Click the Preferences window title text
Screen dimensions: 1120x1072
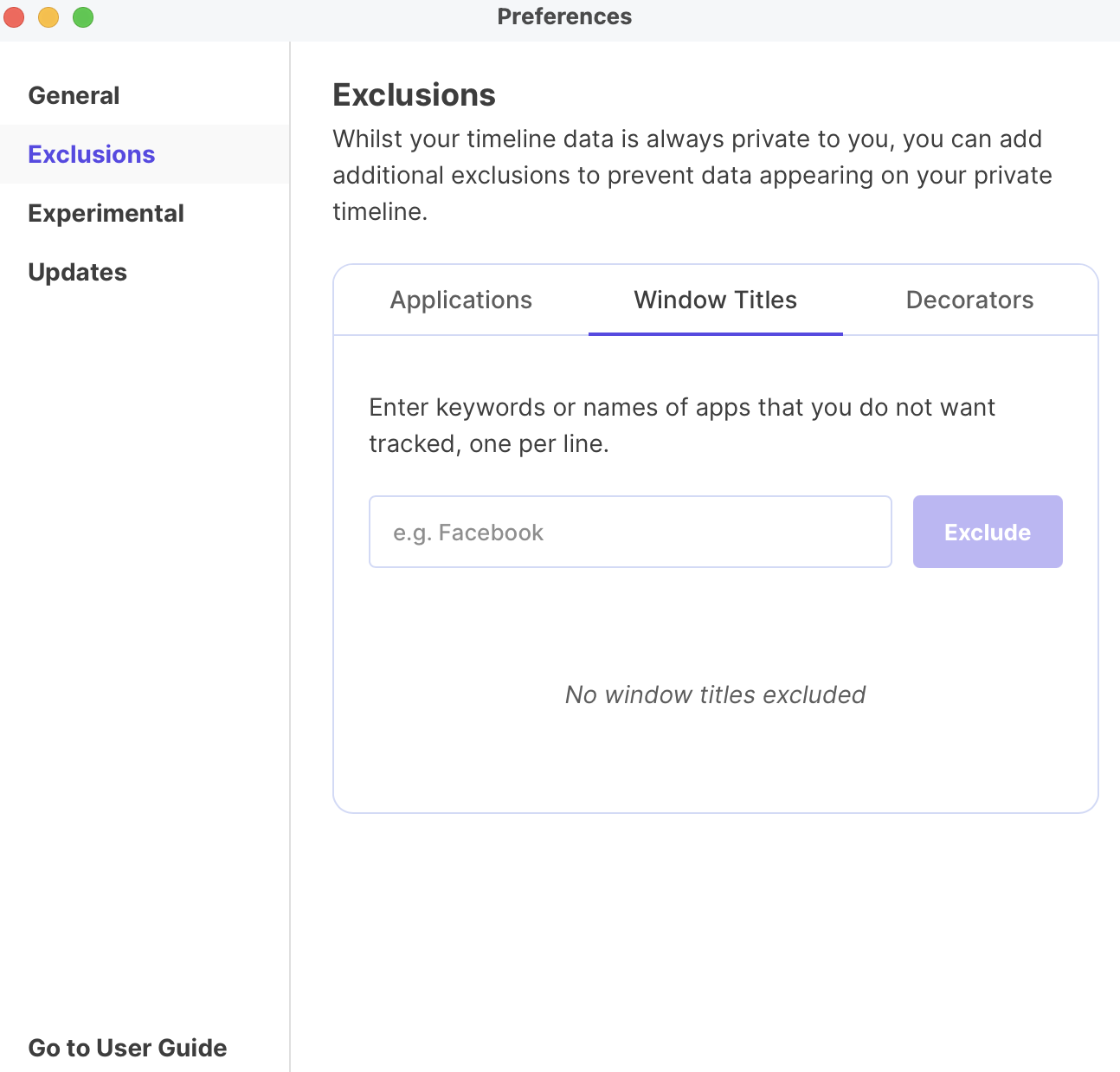564,16
